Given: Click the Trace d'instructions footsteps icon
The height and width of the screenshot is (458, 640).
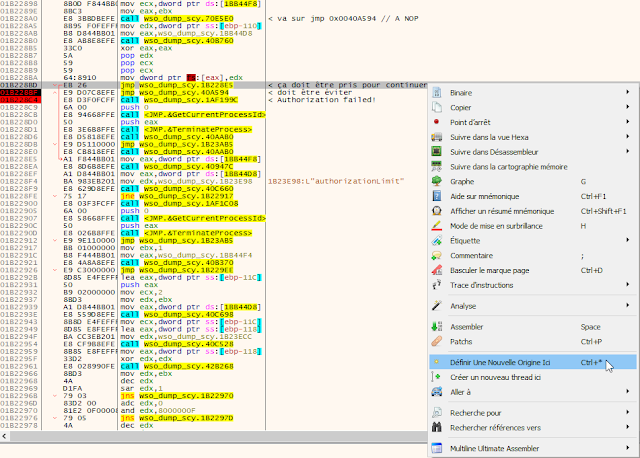Looking at the screenshot, I should click(x=437, y=285).
